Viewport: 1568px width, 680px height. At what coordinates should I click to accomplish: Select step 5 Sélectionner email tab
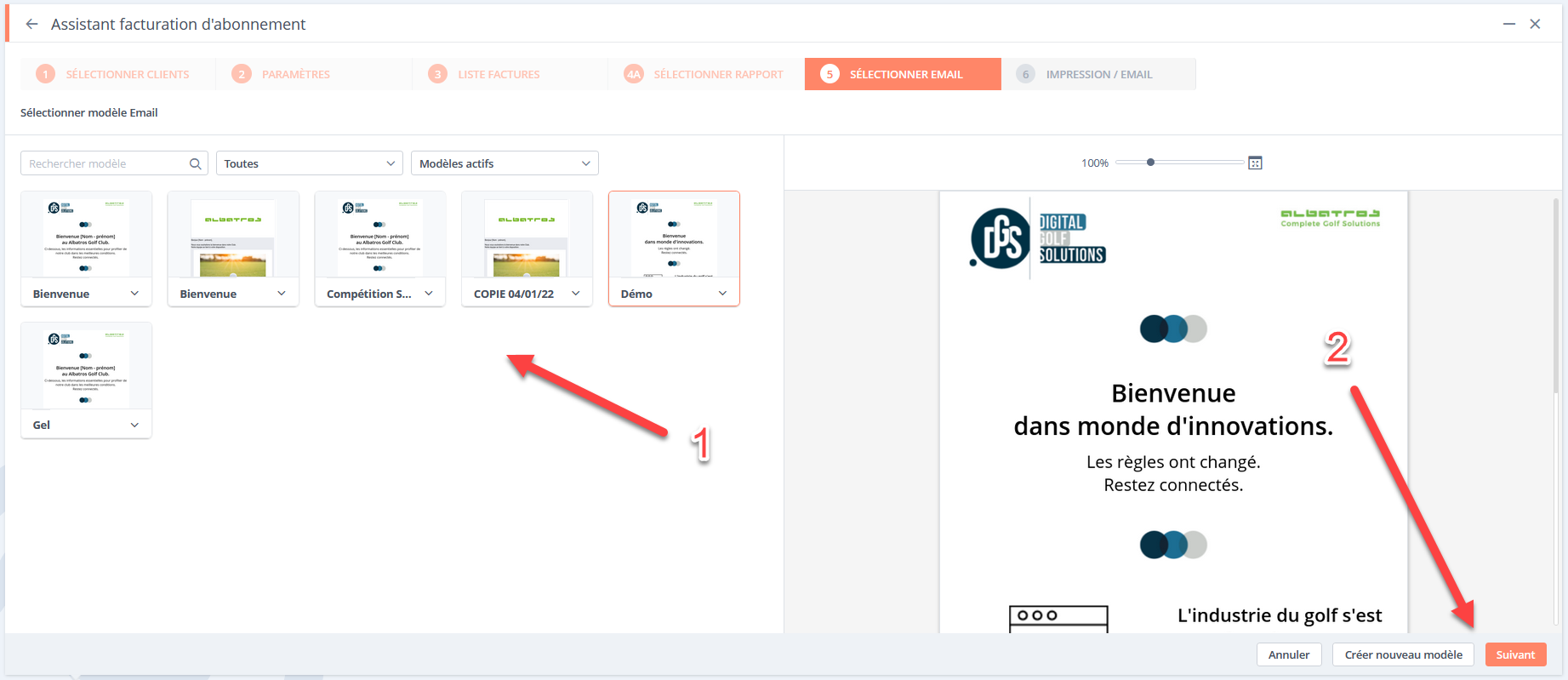tap(903, 74)
